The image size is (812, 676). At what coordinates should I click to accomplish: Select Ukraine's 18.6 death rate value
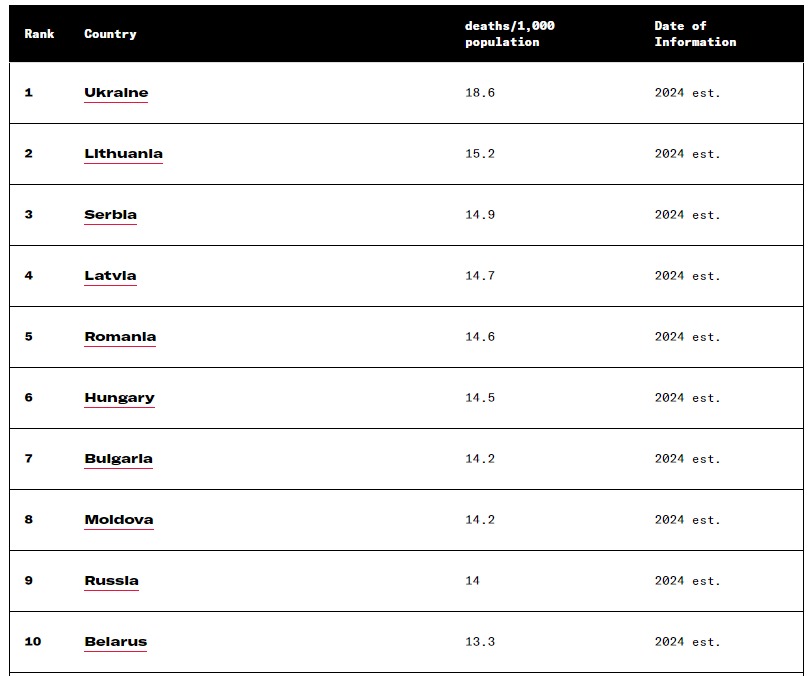click(480, 93)
